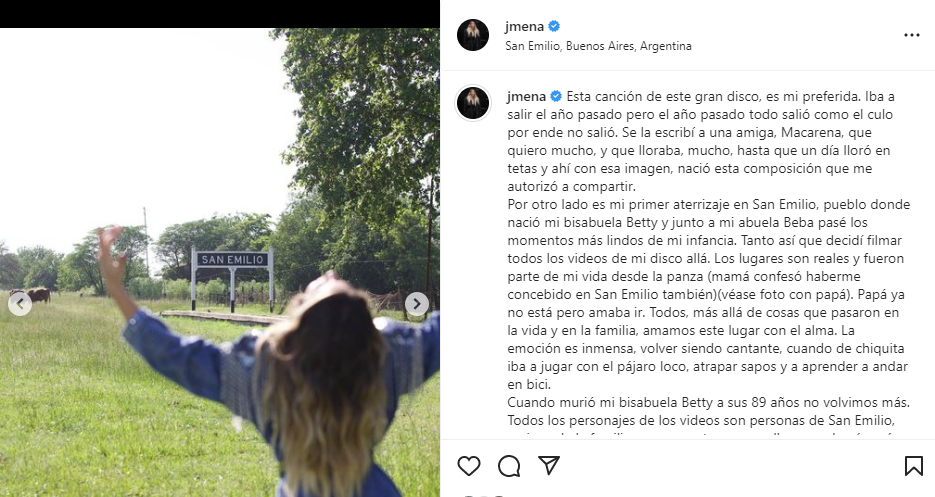The height and width of the screenshot is (497, 935).
Task: Share the post using the paper plane icon
Action: tap(549, 465)
